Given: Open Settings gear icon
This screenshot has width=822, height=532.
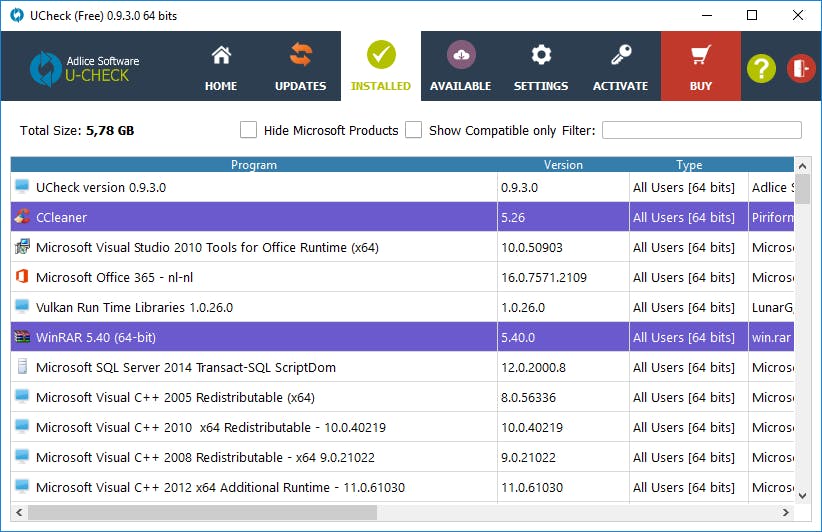Looking at the screenshot, I should (x=541, y=55).
